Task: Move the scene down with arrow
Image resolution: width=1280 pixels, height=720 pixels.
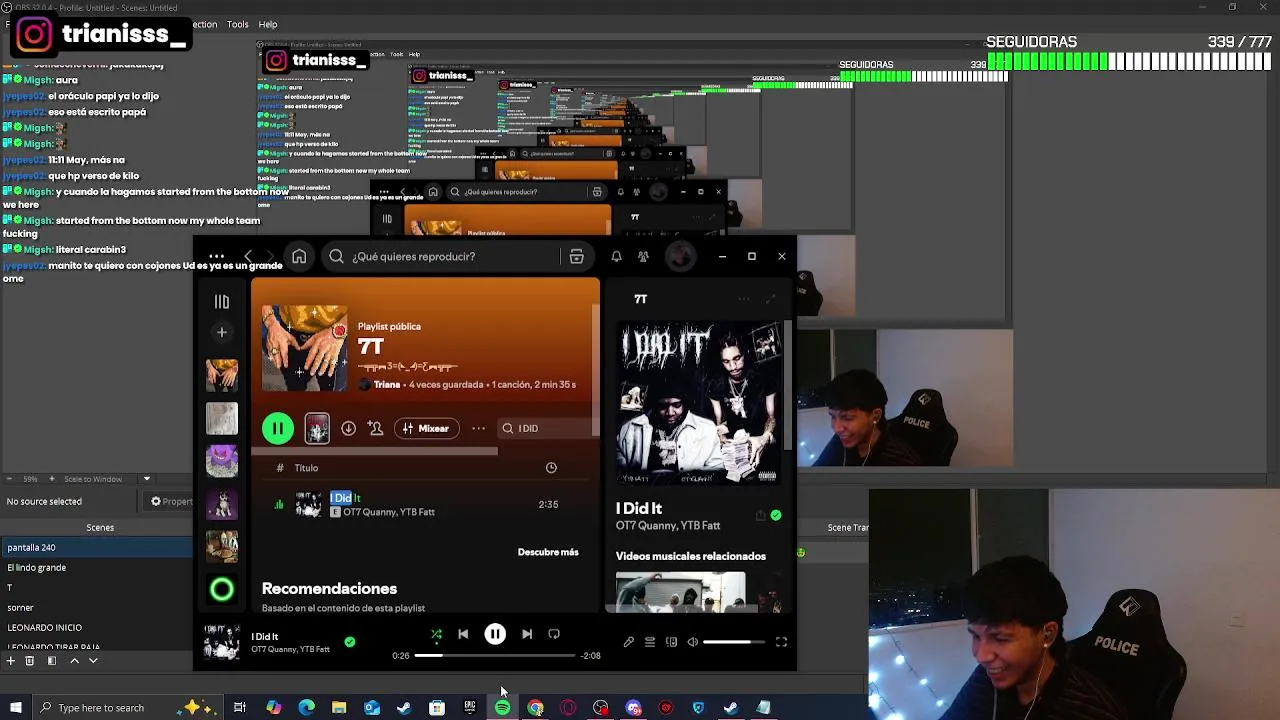Action: [x=93, y=660]
